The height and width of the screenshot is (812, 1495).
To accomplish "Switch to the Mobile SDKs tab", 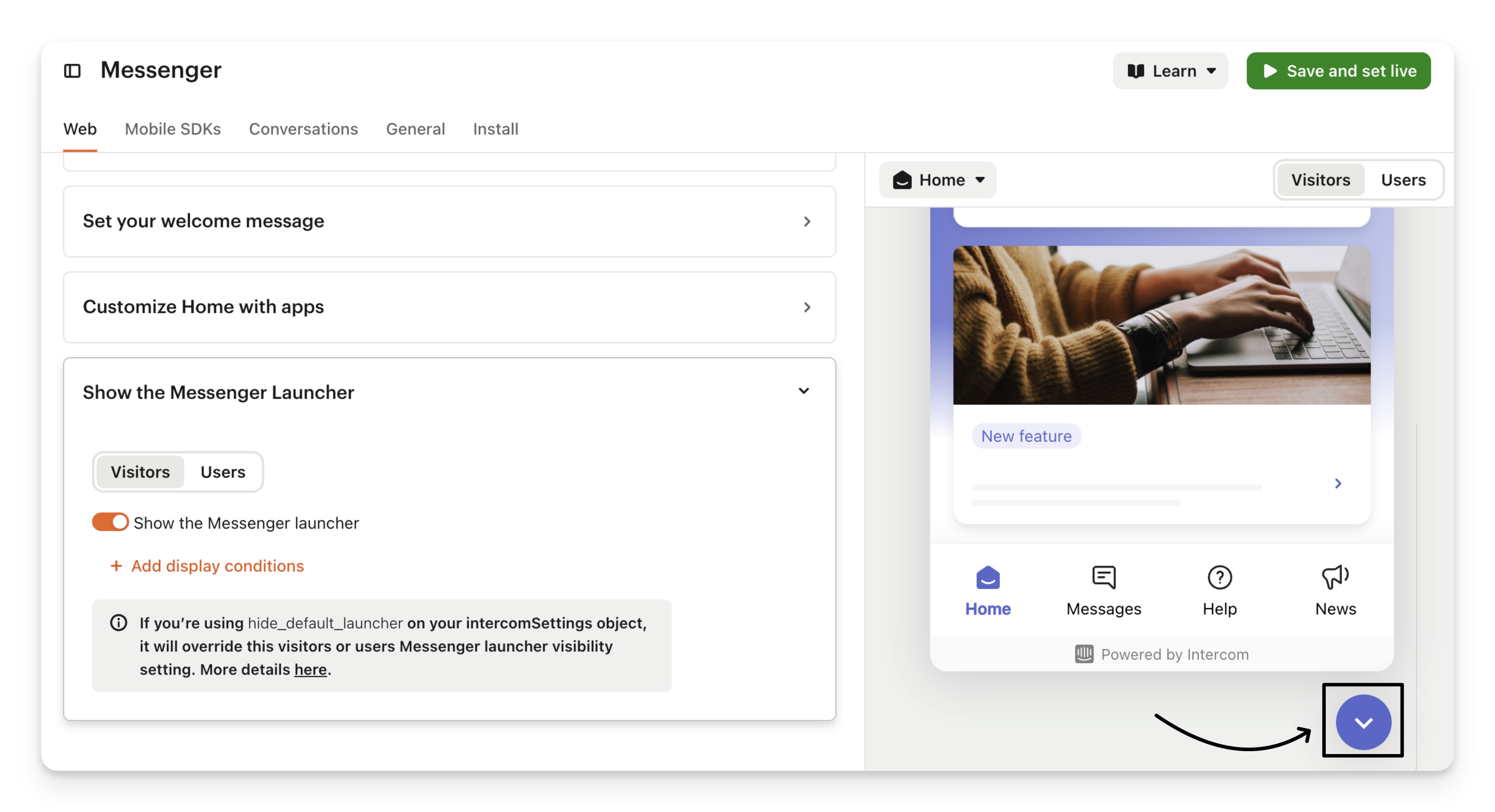I will (172, 129).
